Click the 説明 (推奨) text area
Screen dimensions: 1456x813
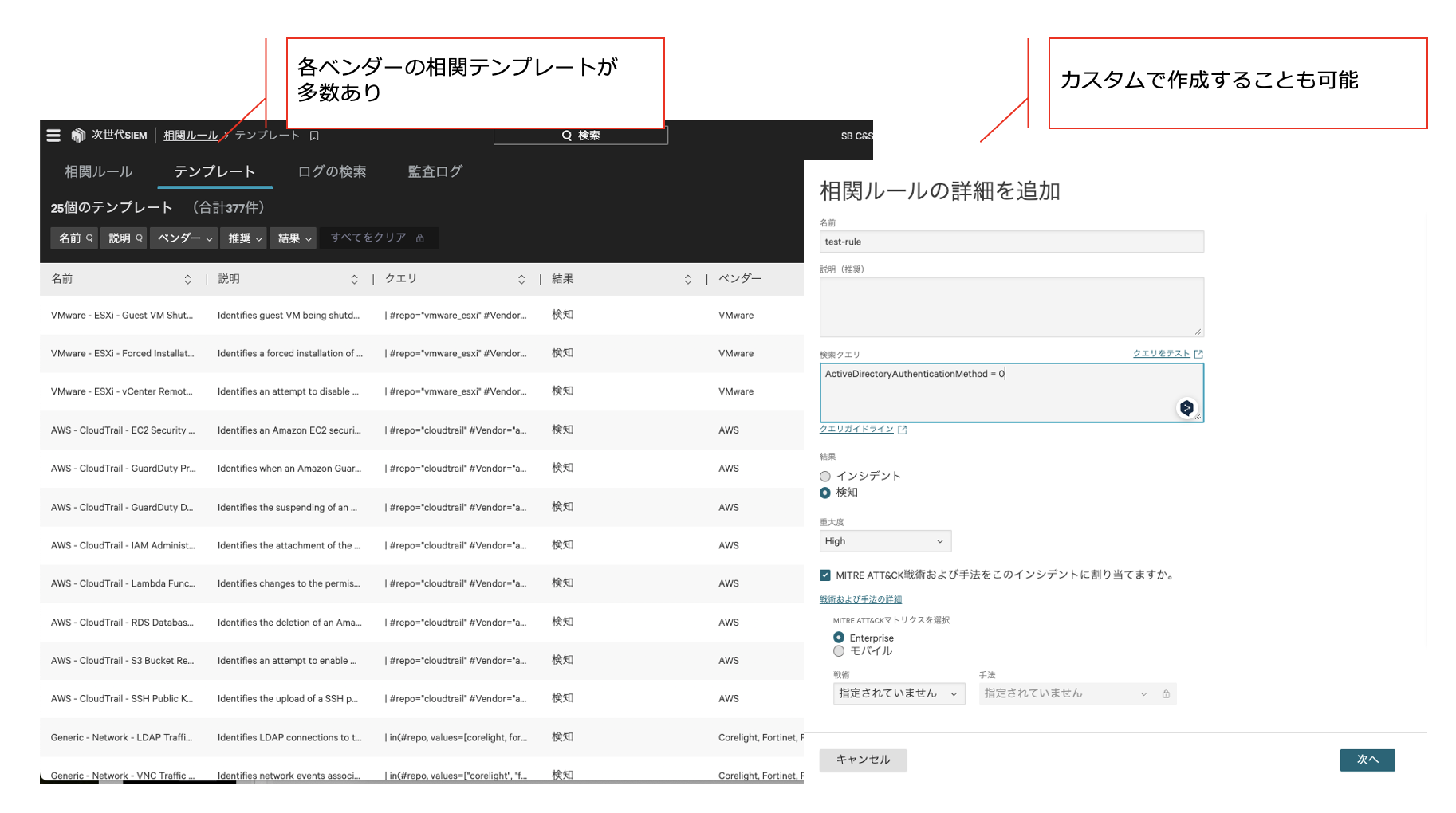click(x=1012, y=308)
